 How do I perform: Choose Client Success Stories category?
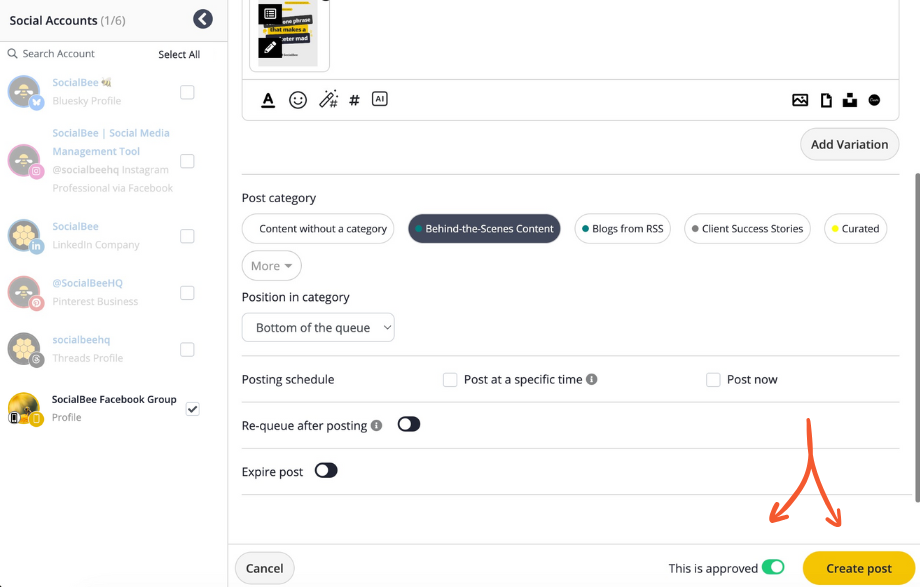pyautogui.click(x=747, y=229)
